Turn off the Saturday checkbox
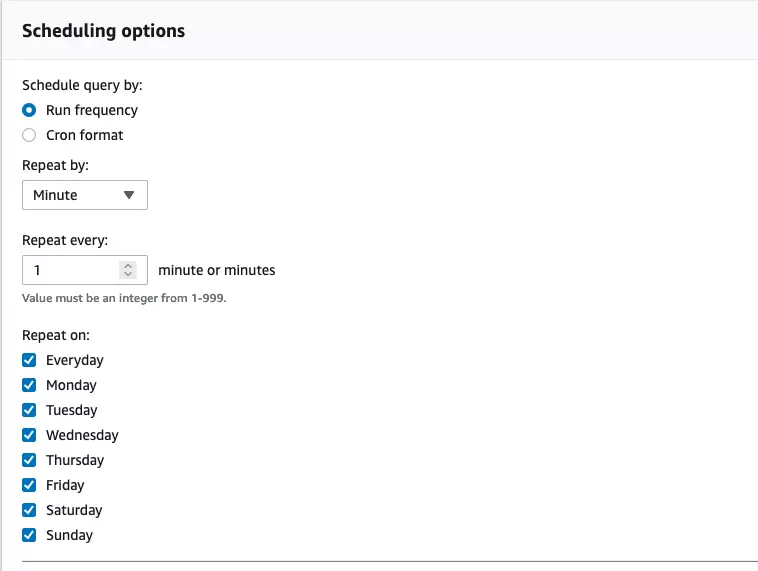 [29, 510]
